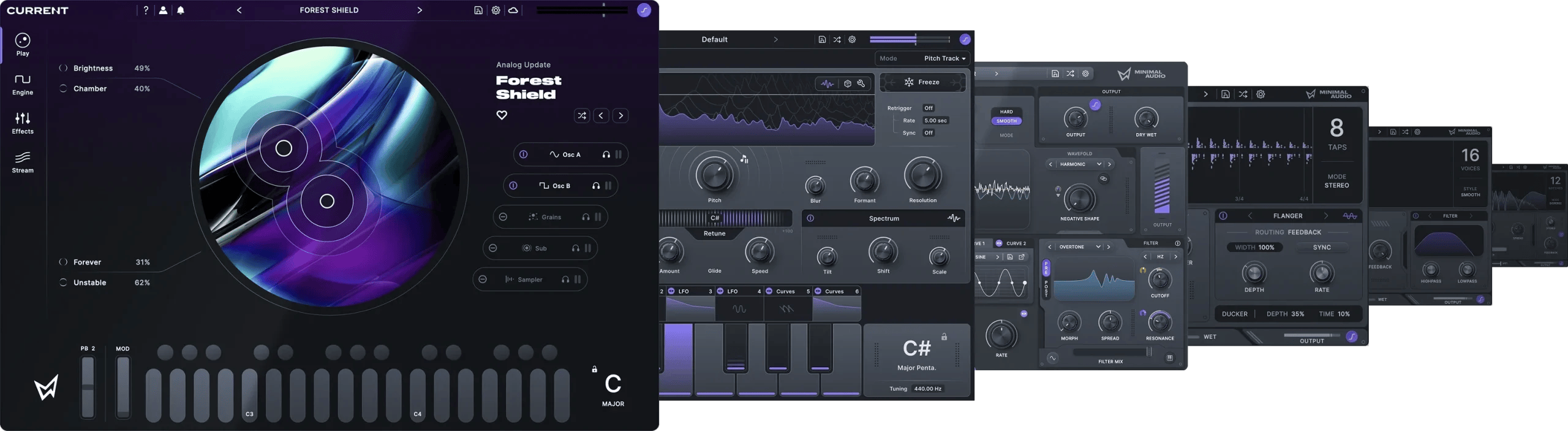Open the Play page in Current sidebar

tap(23, 45)
